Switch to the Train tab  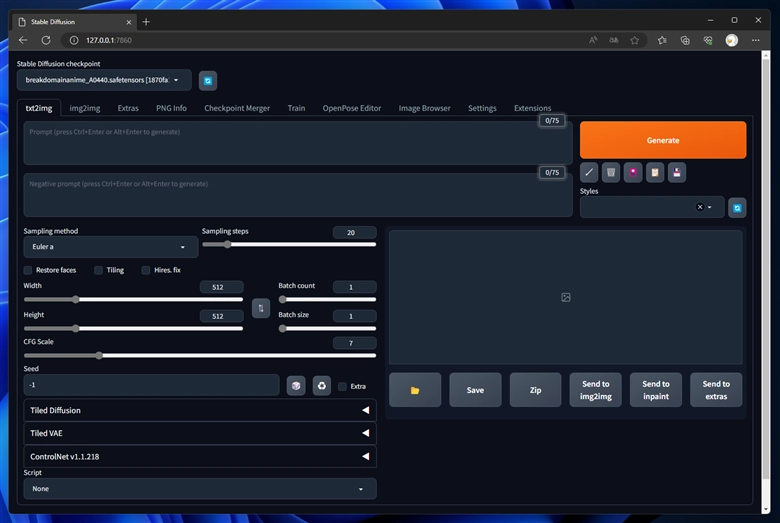[296, 108]
